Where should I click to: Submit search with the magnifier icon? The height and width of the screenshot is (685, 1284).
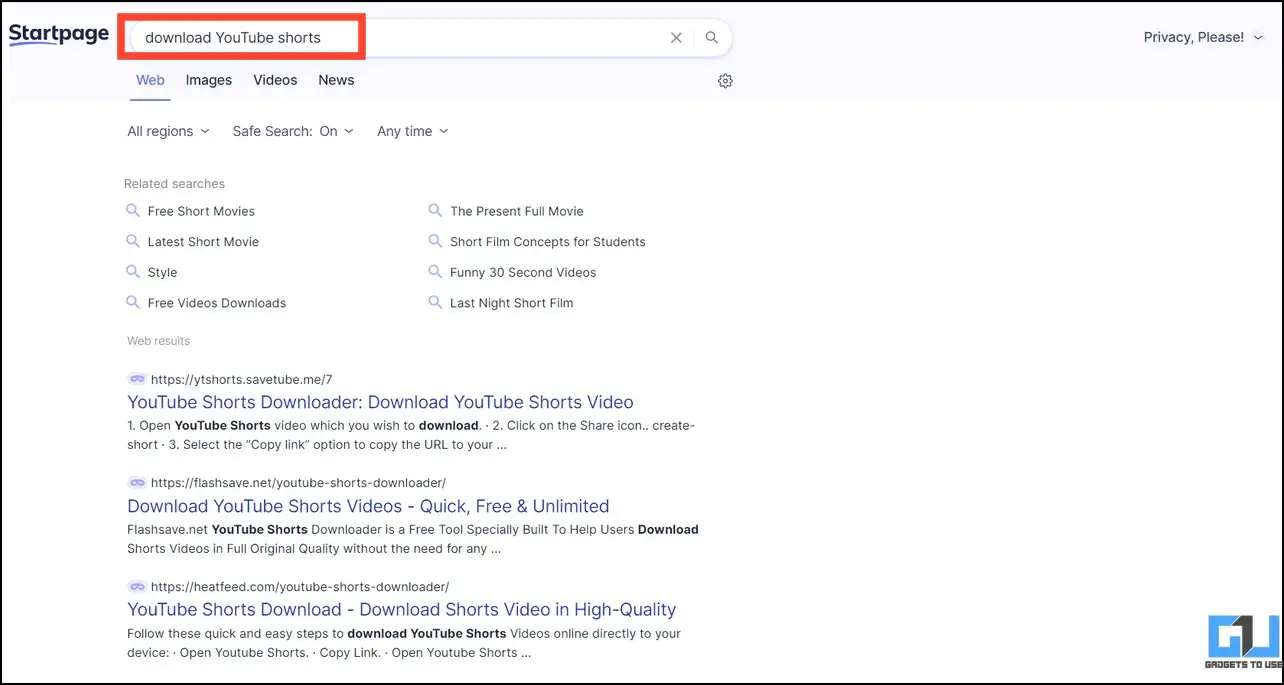[x=712, y=38]
